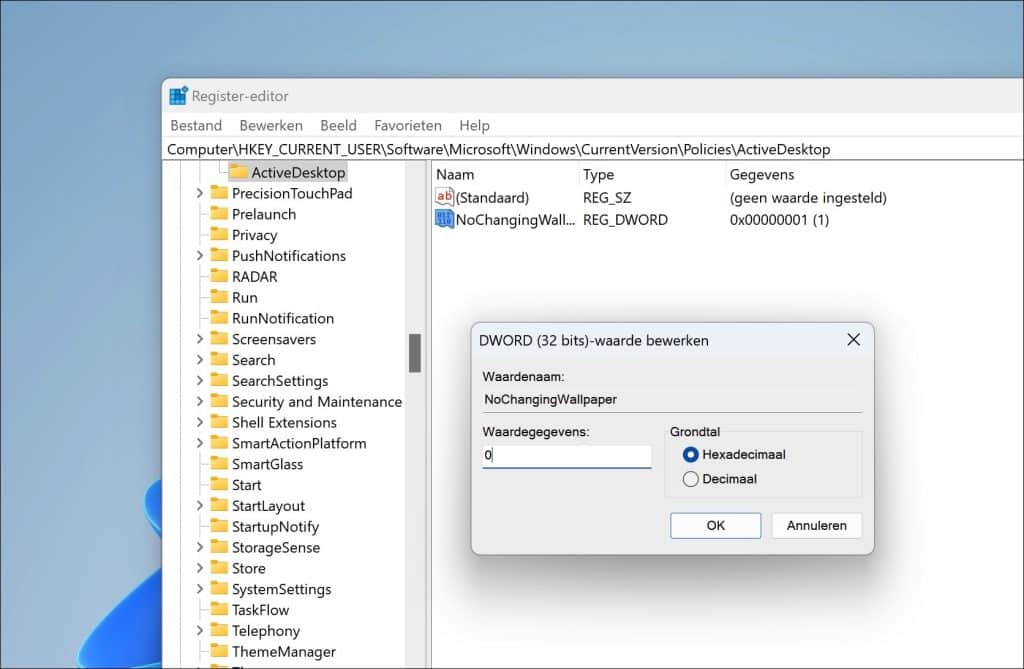Expand the Search tree node
Screen dimensions: 1024x669
[202, 359]
